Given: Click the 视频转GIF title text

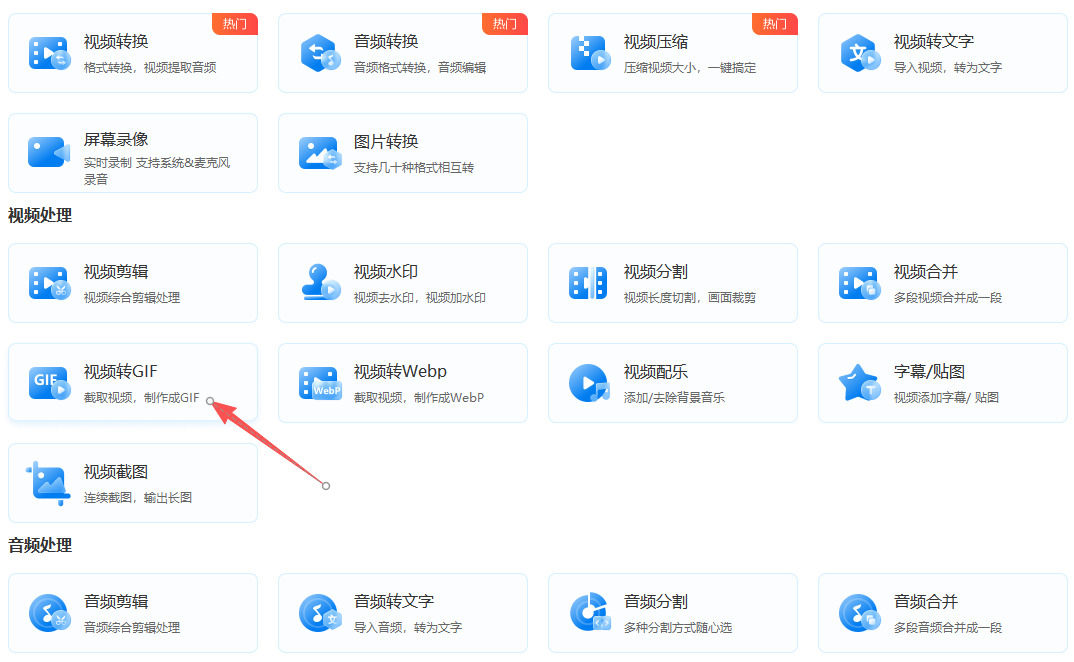Looking at the screenshot, I should [121, 371].
